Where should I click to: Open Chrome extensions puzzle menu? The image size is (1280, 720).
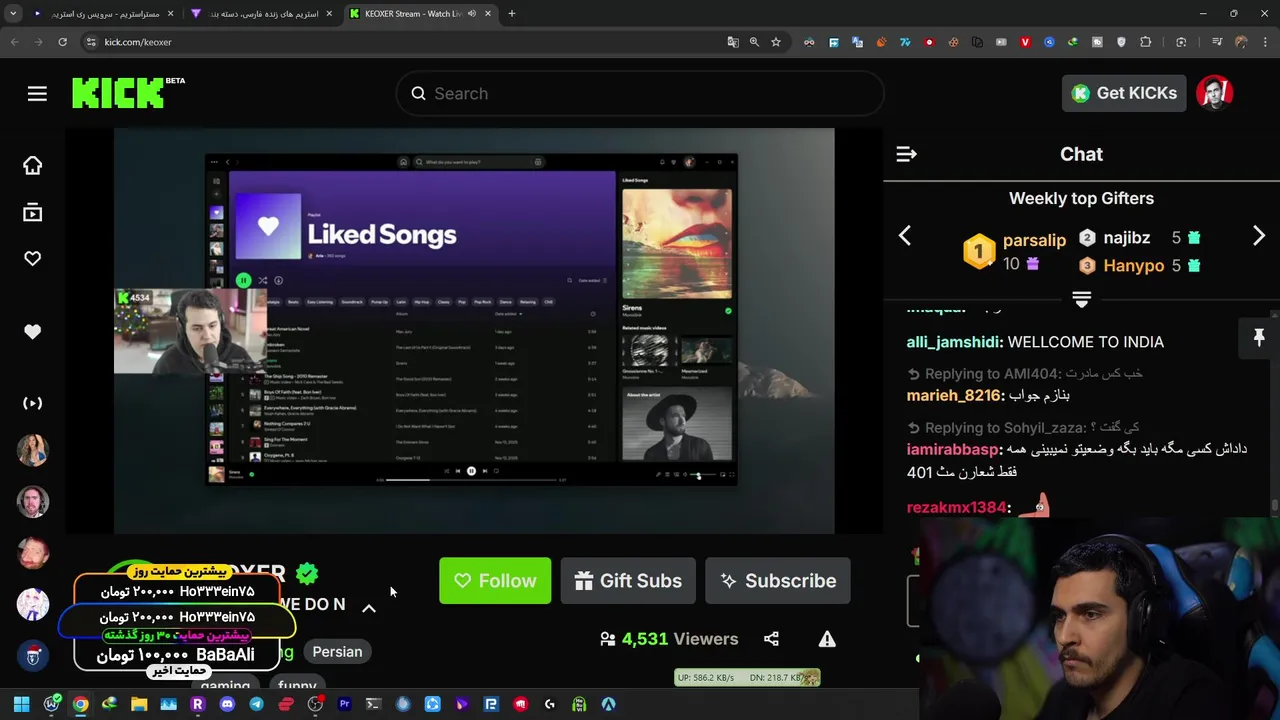pos(1145,42)
